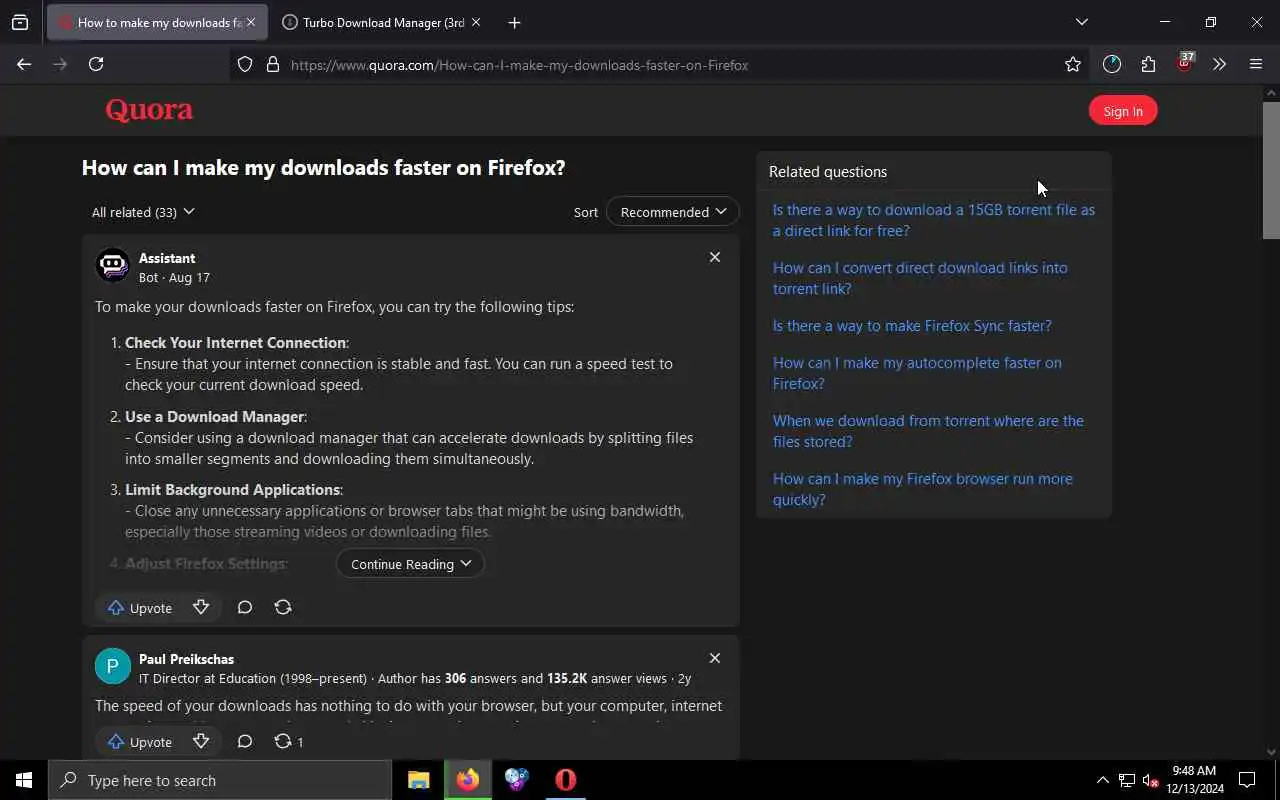Open the Firefox extensions puzzle icon
The image size is (1280, 800).
(1148, 65)
